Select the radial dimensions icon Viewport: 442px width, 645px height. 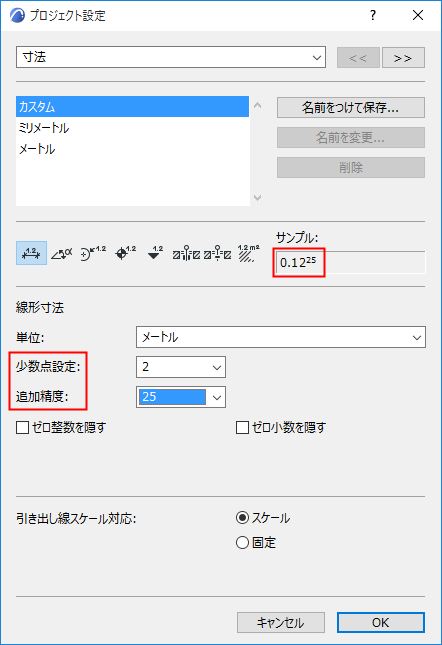point(93,253)
